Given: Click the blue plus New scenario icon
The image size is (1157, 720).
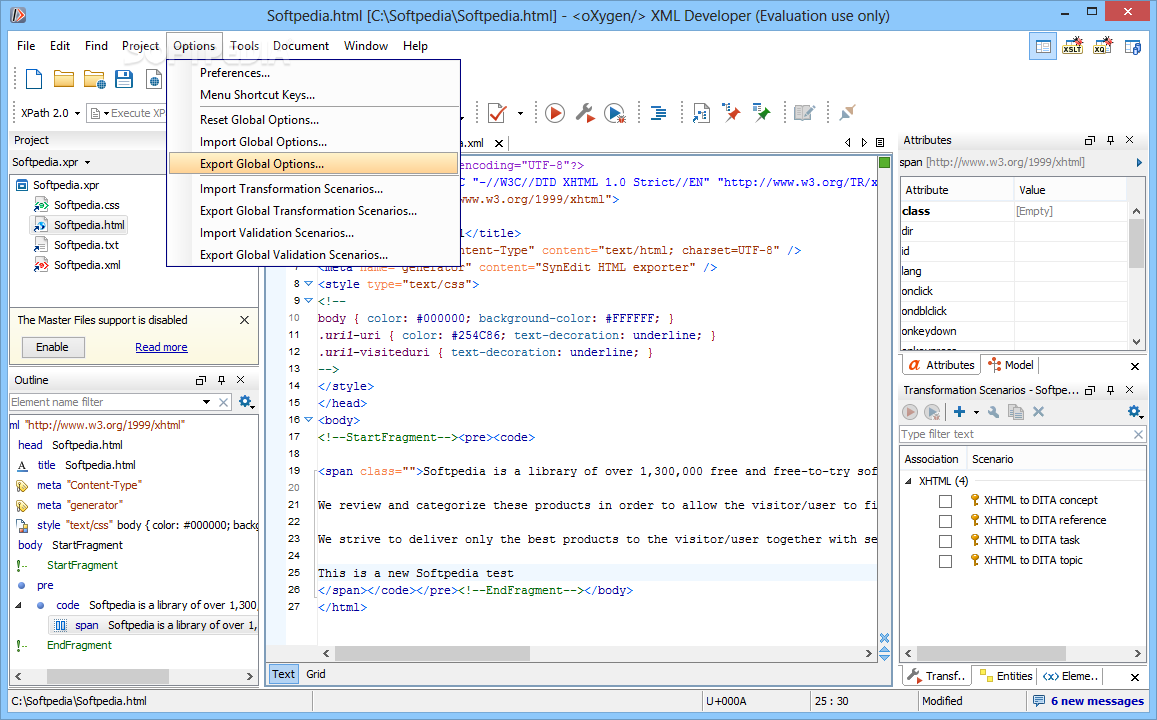Looking at the screenshot, I should (959, 412).
